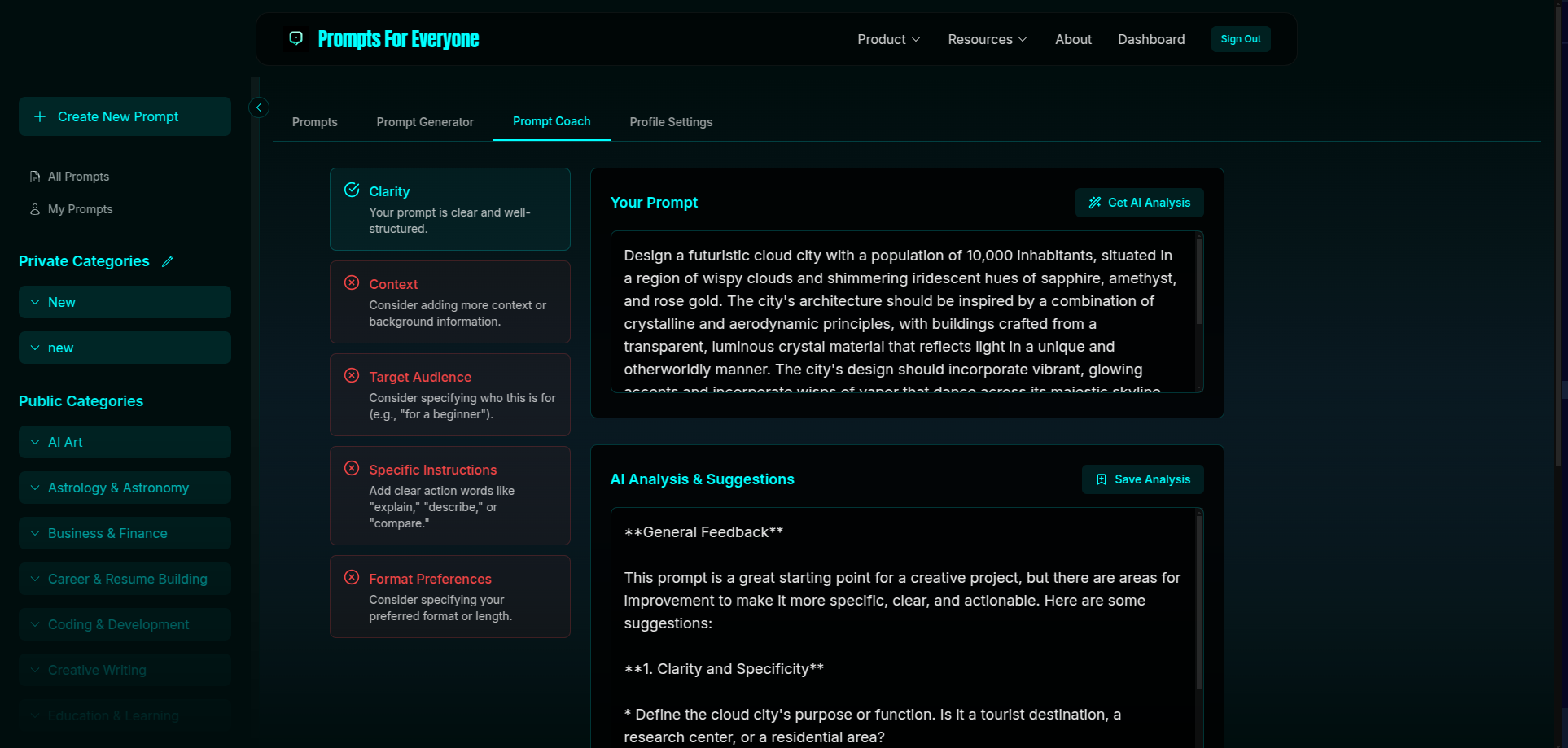Screen dimensions: 1568x748
Task: Open the Dashboard link
Action: (x=1151, y=39)
